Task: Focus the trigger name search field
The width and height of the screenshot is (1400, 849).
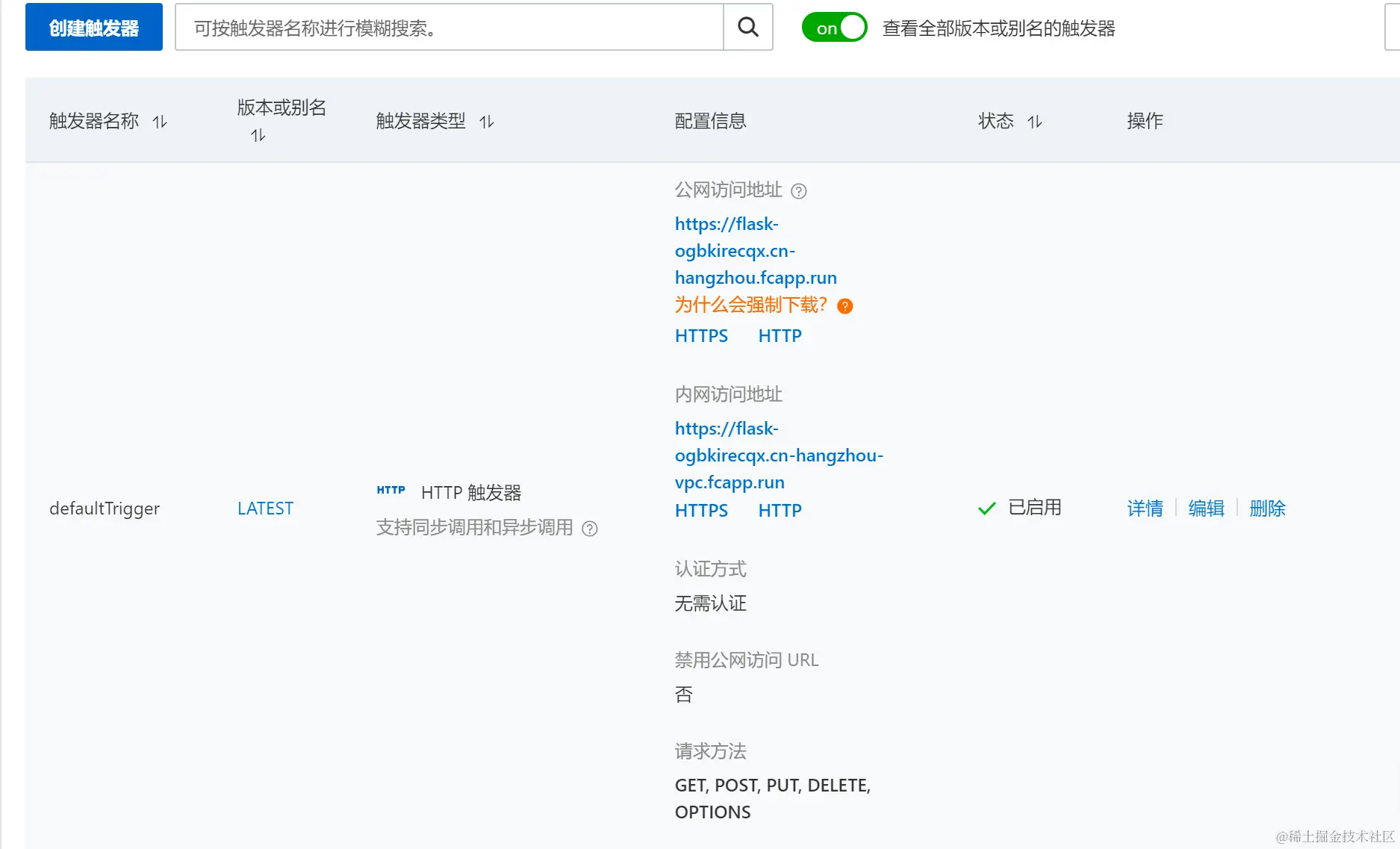Action: pyautogui.click(x=449, y=28)
